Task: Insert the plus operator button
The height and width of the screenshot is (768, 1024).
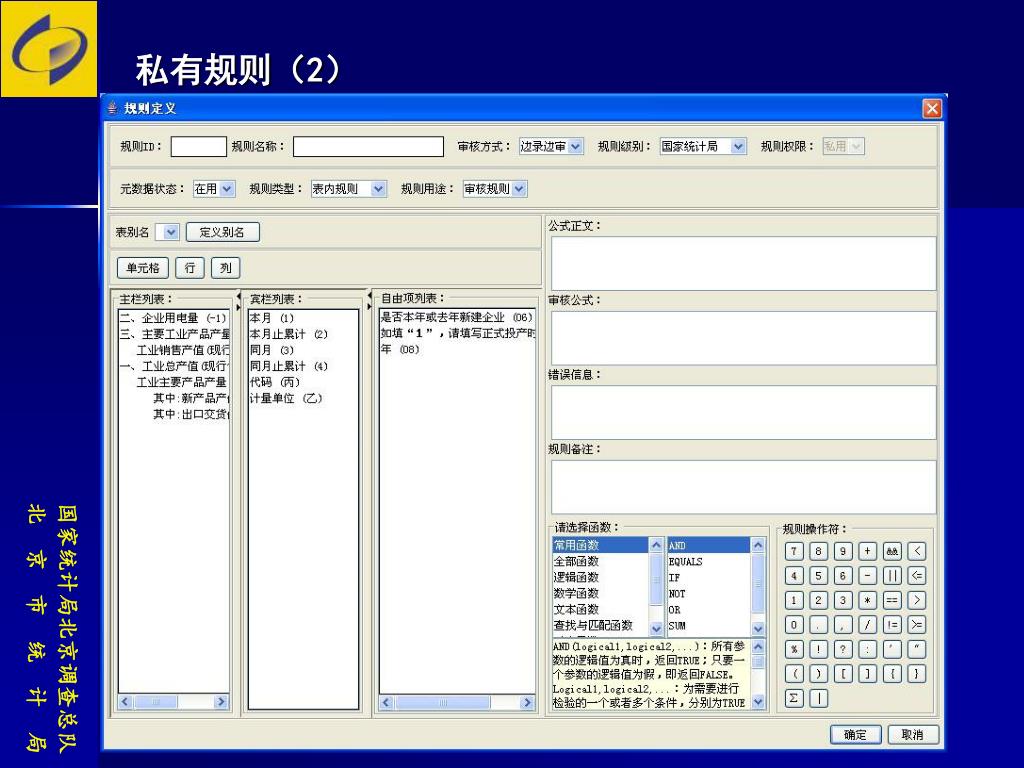Action: point(867,551)
